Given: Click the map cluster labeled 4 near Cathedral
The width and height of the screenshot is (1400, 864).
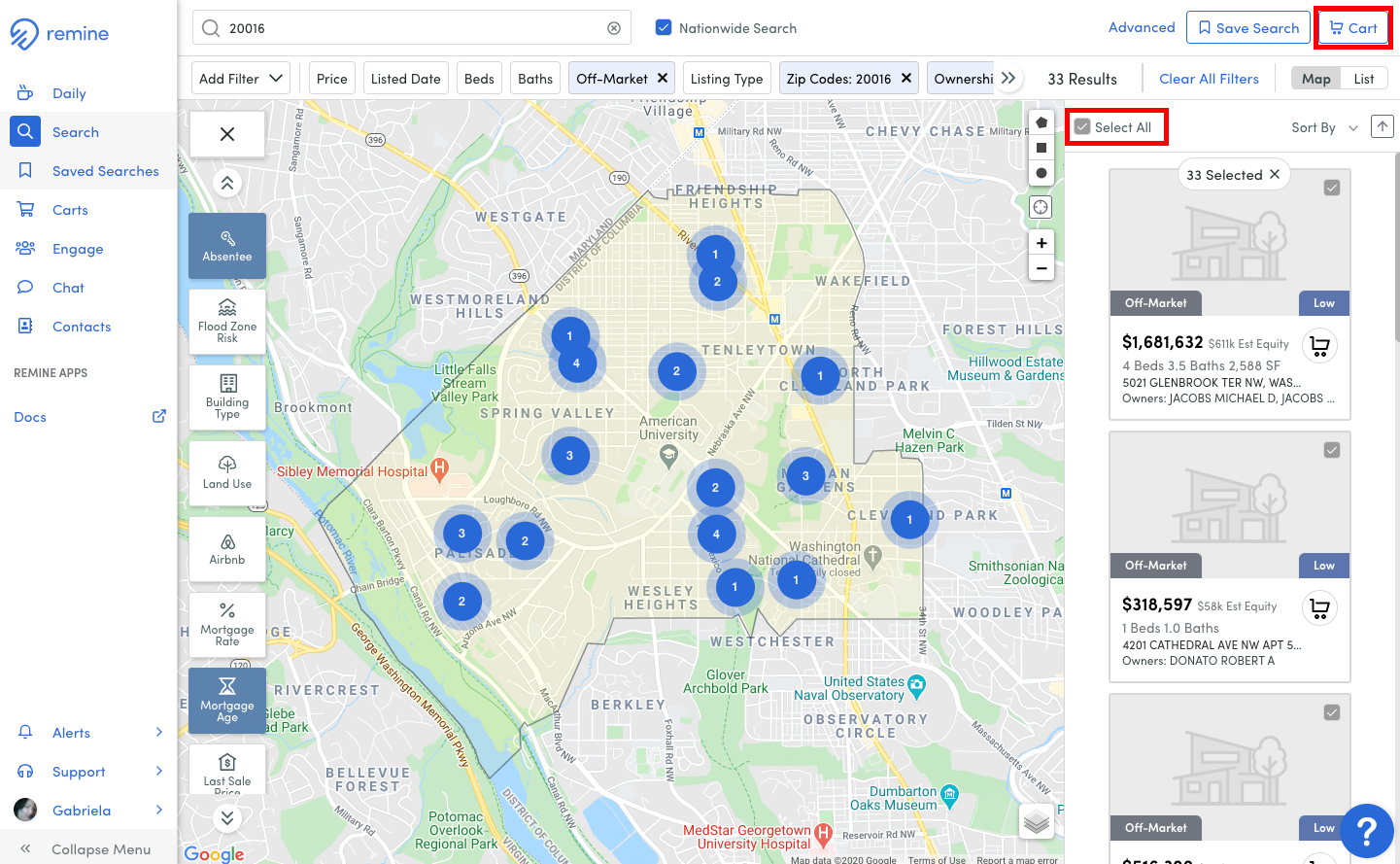Looking at the screenshot, I should click(x=716, y=534).
